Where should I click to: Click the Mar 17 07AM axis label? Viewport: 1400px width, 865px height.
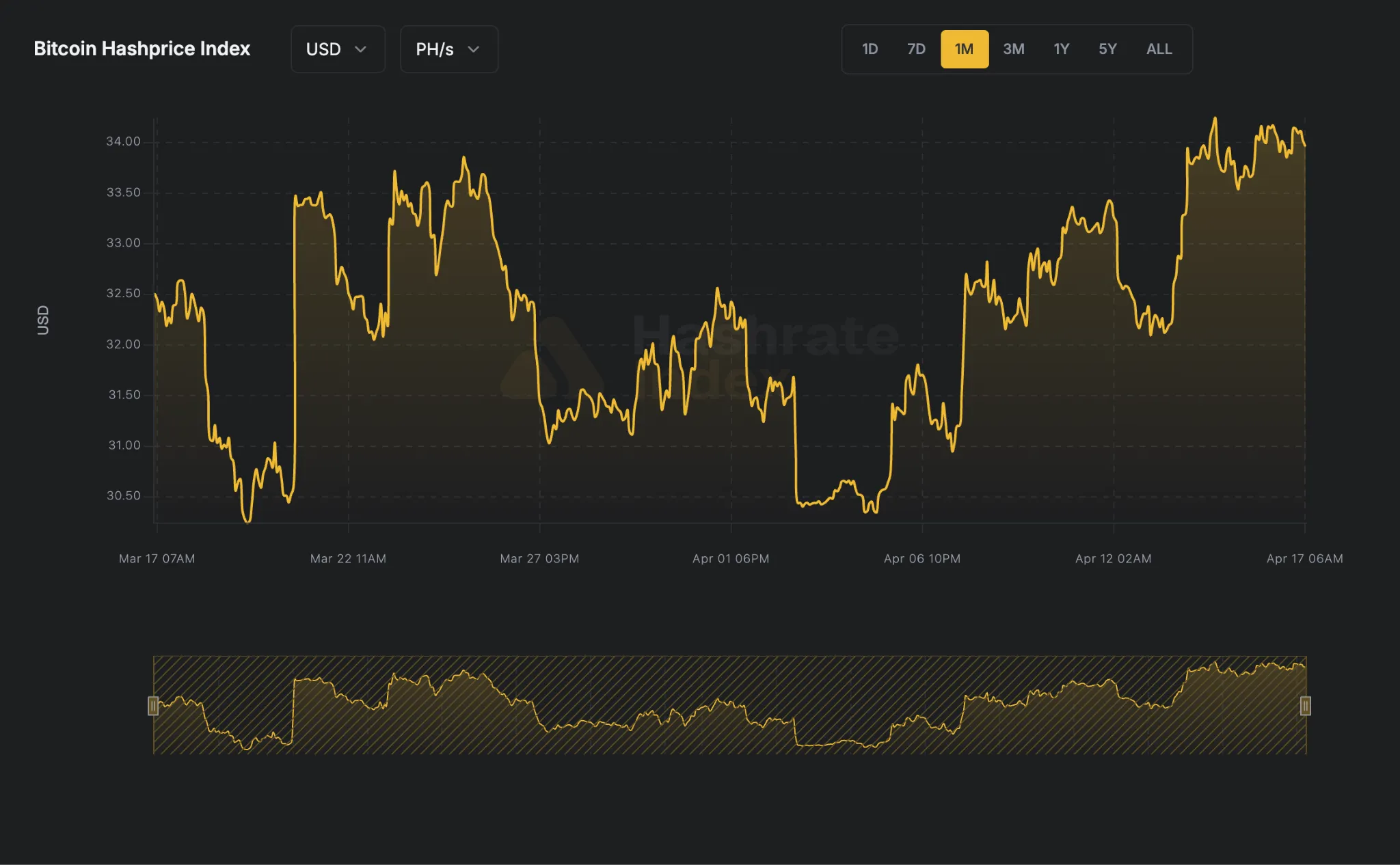click(x=157, y=558)
